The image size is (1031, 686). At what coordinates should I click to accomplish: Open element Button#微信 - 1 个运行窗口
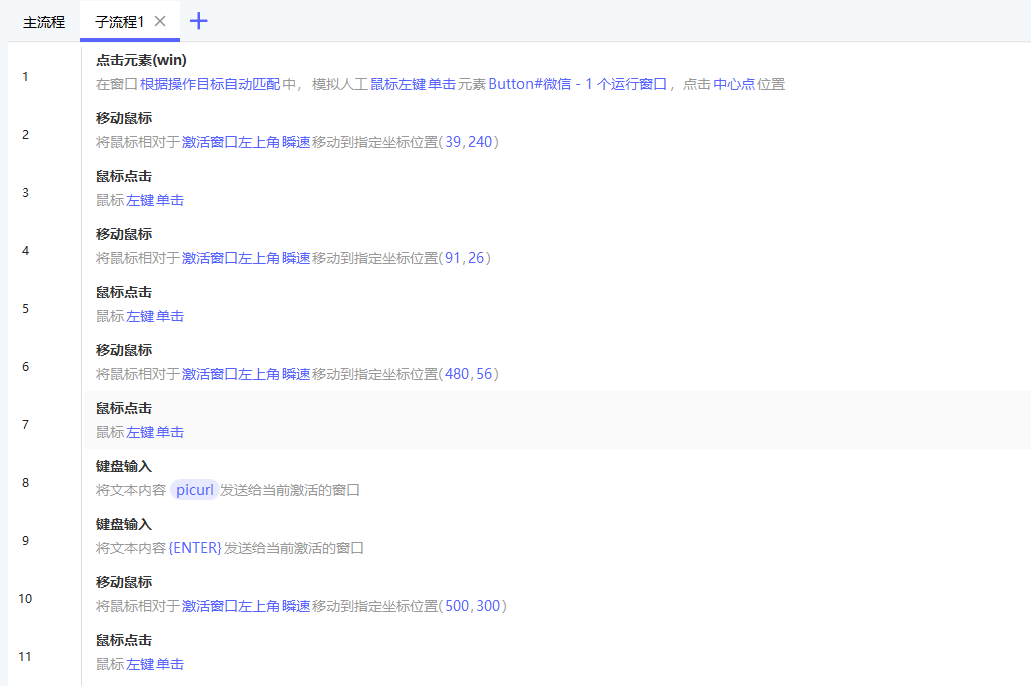577,84
